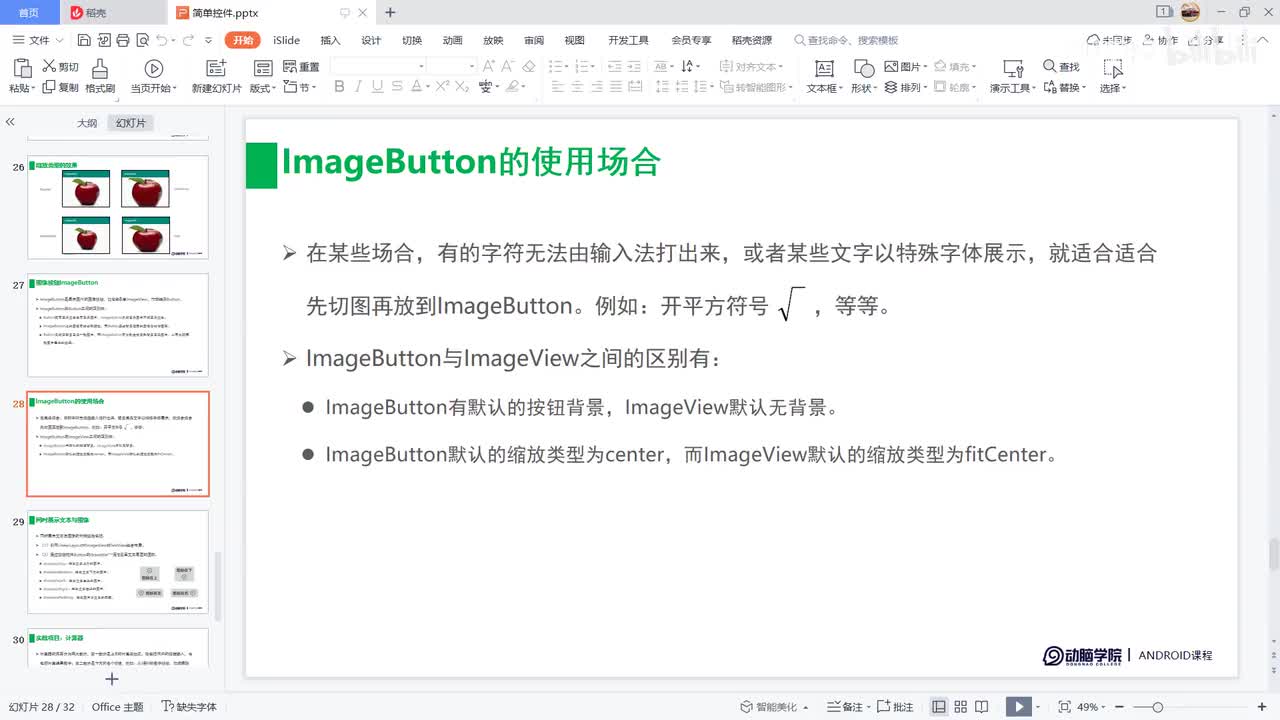Click the Home (首页) tab
The height and width of the screenshot is (720, 1280).
coord(29,12)
